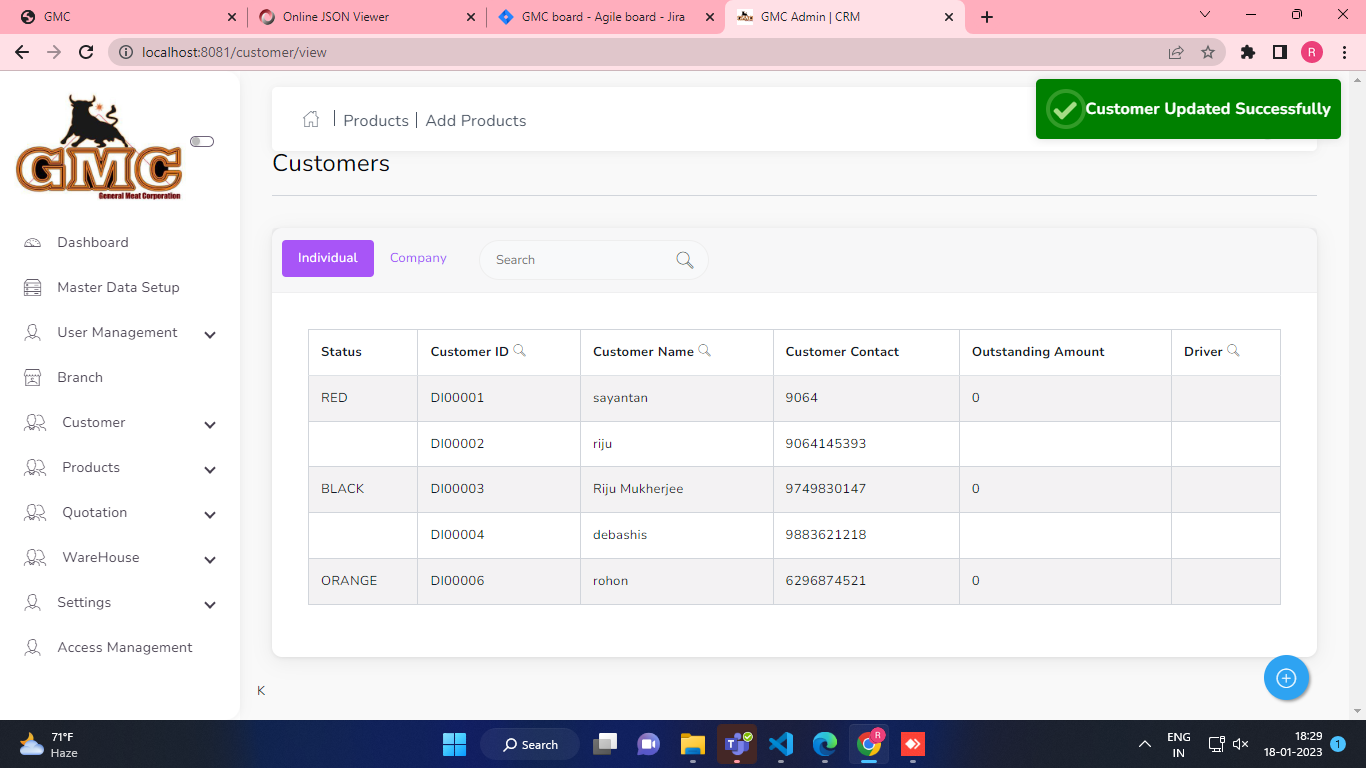Viewport: 1366px width, 768px height.
Task: Open Access Management in the sidebar
Action: click(x=124, y=648)
